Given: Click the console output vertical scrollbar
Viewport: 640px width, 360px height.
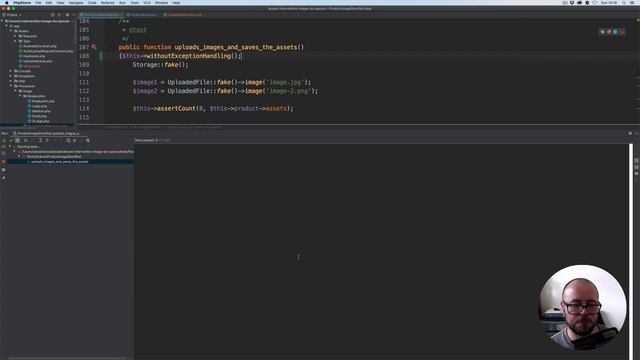Looking at the screenshot, I should pos(631,251).
